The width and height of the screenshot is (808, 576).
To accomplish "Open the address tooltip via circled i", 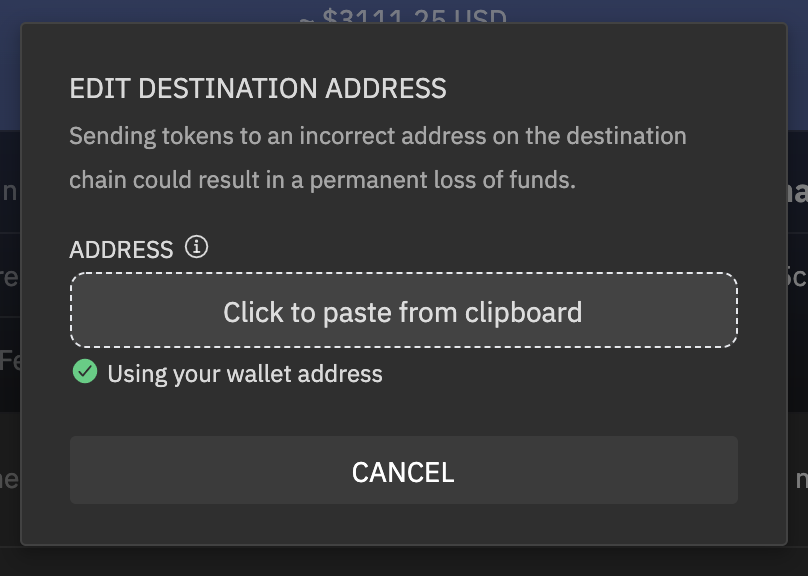I will click(196, 247).
